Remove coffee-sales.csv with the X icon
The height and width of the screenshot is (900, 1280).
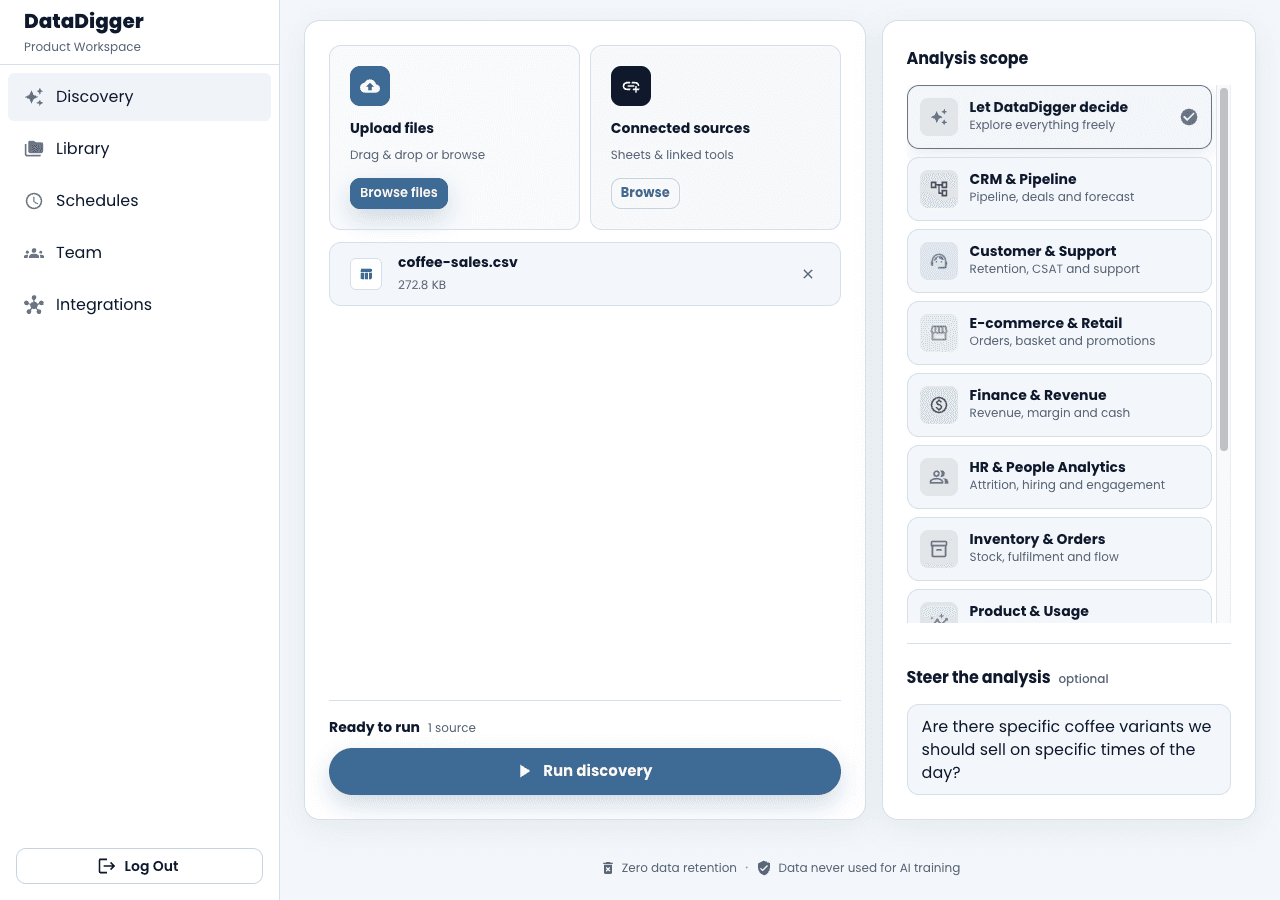[x=808, y=274]
